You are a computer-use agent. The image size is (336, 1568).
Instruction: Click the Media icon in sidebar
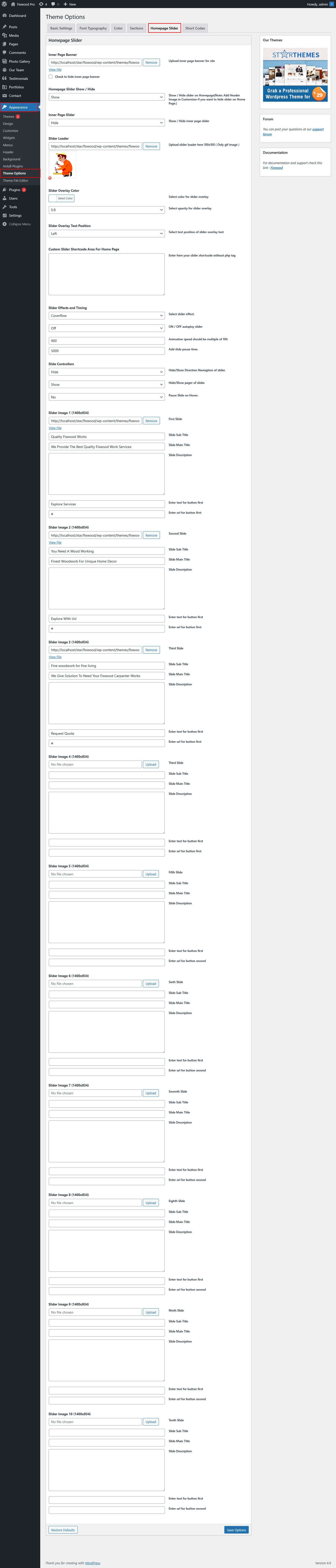[x=4, y=35]
